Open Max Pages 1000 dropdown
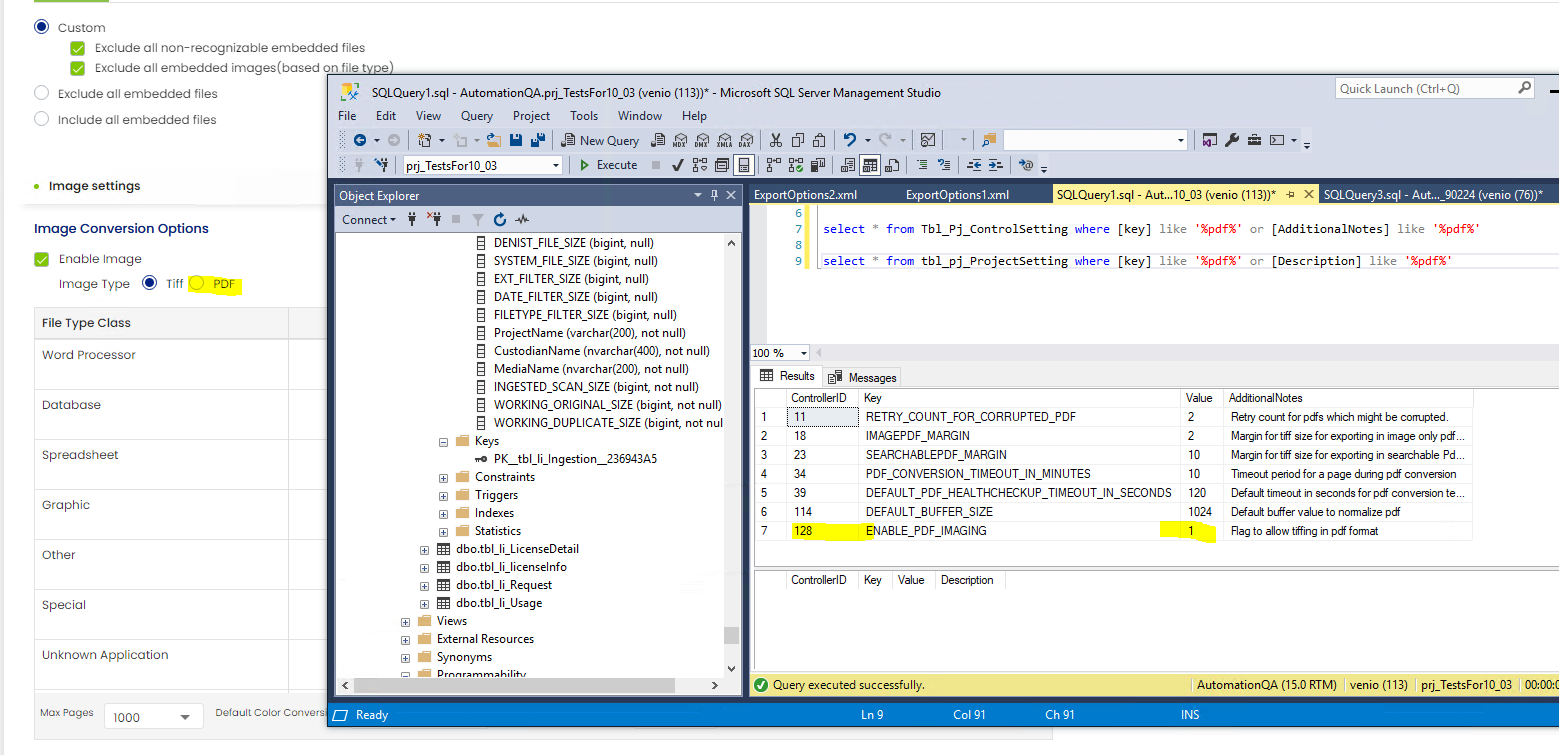The width and height of the screenshot is (1559, 755). tap(153, 717)
